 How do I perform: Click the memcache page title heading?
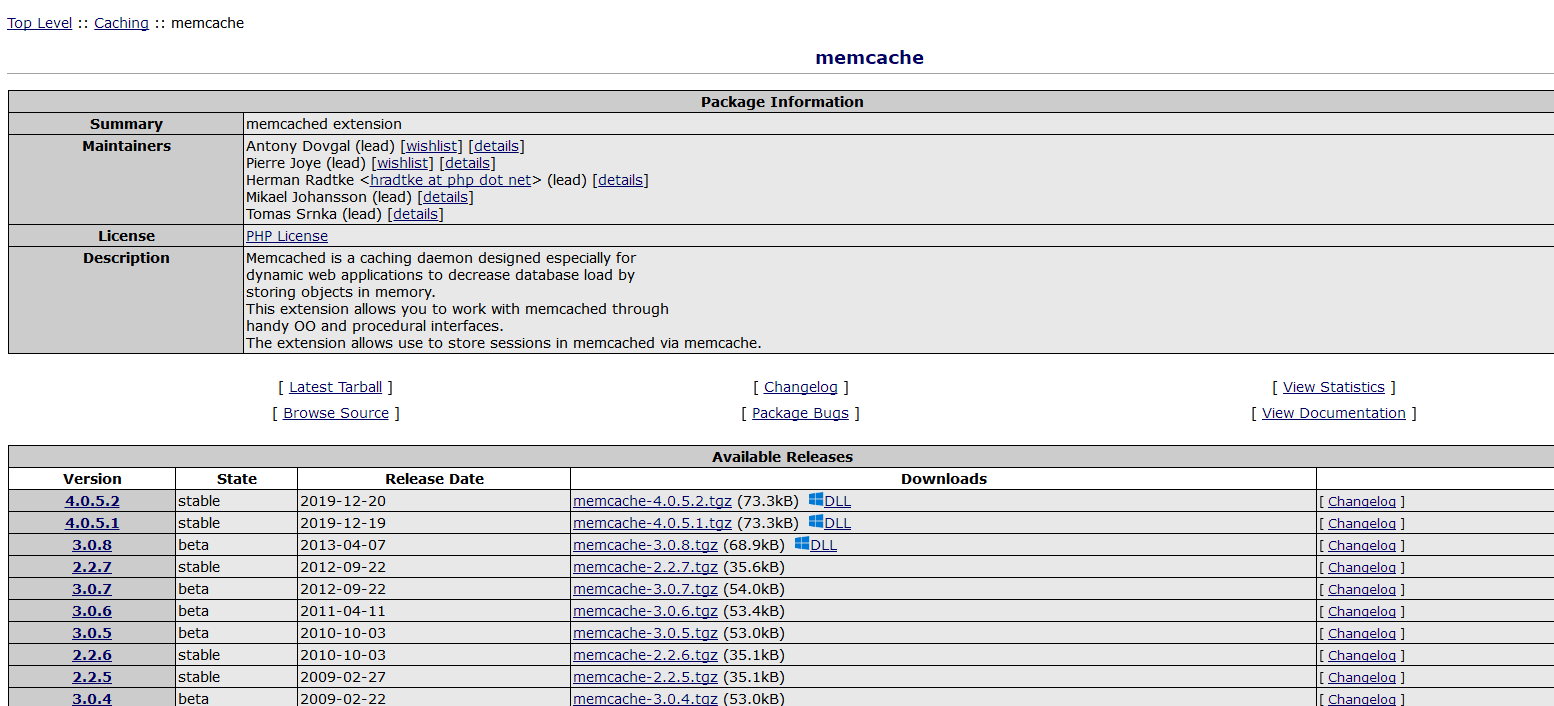point(869,57)
